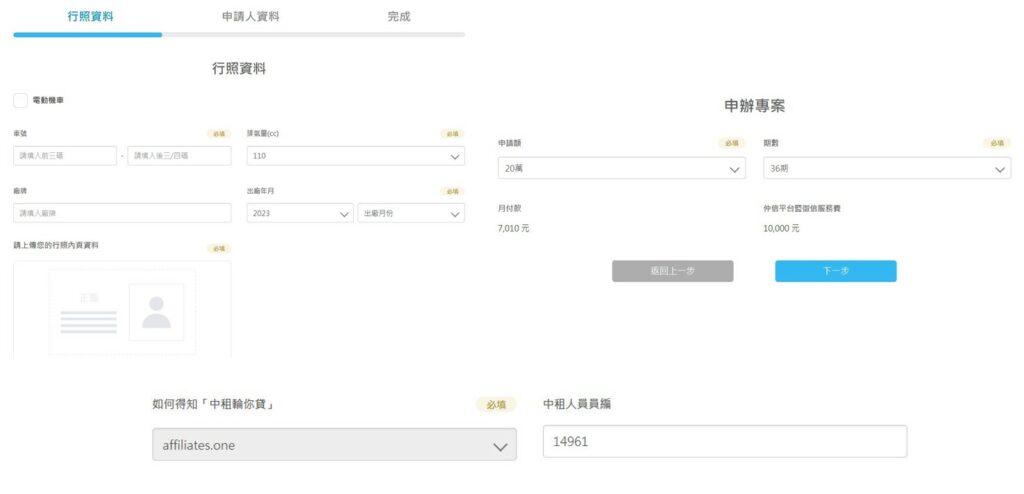
Task: Click the 車號 last three/four digits field
Action: pyautogui.click(x=179, y=156)
